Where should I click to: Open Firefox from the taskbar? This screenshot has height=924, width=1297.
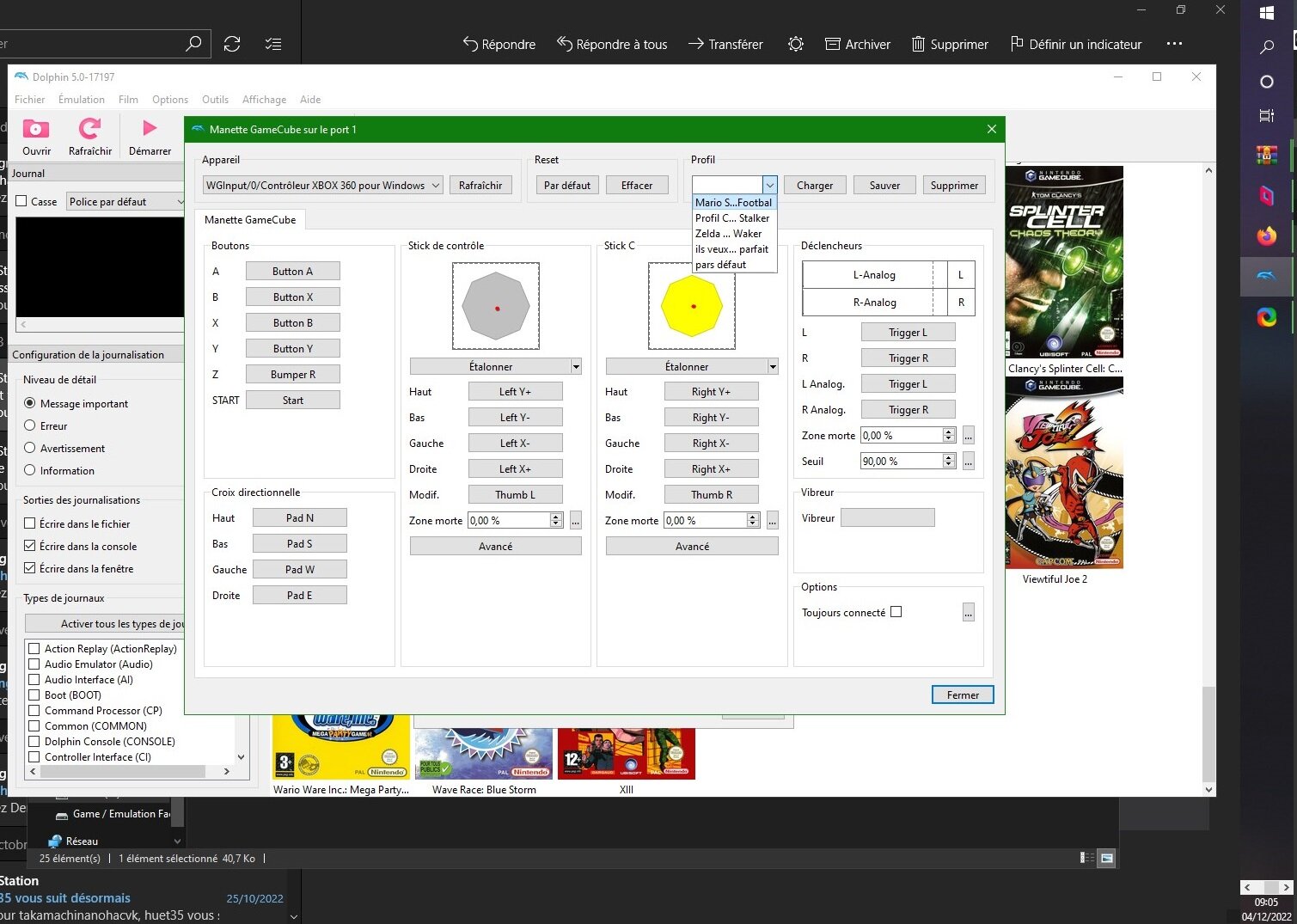click(x=1266, y=236)
